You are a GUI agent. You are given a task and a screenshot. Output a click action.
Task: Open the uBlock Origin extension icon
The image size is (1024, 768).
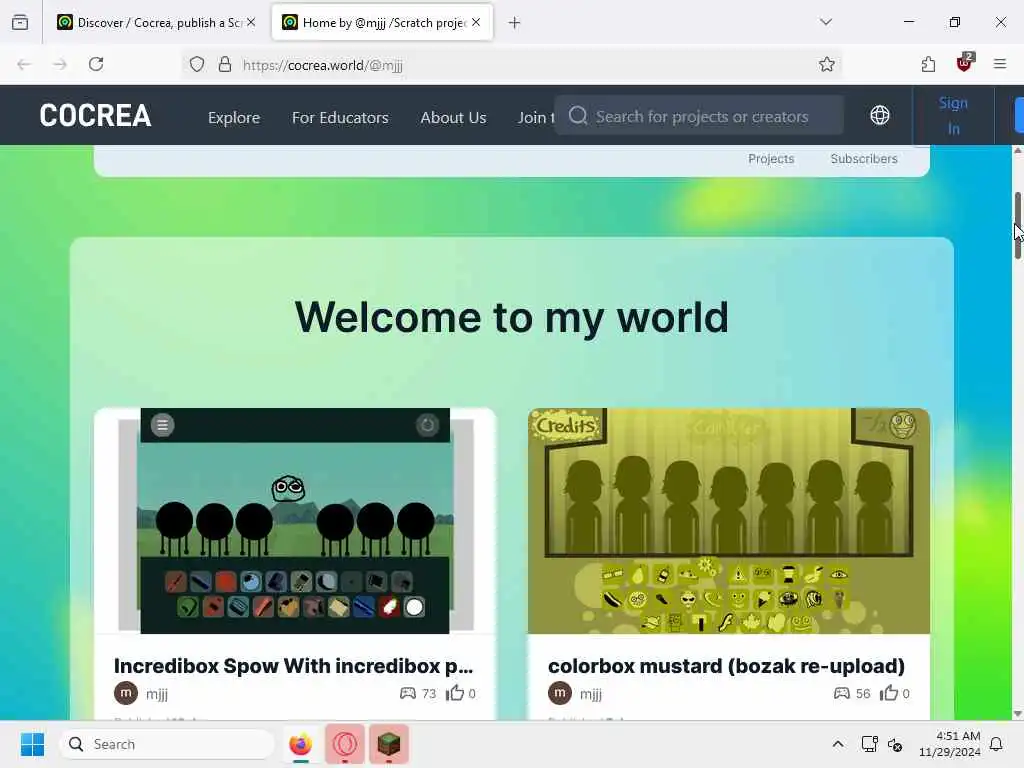coord(965,63)
